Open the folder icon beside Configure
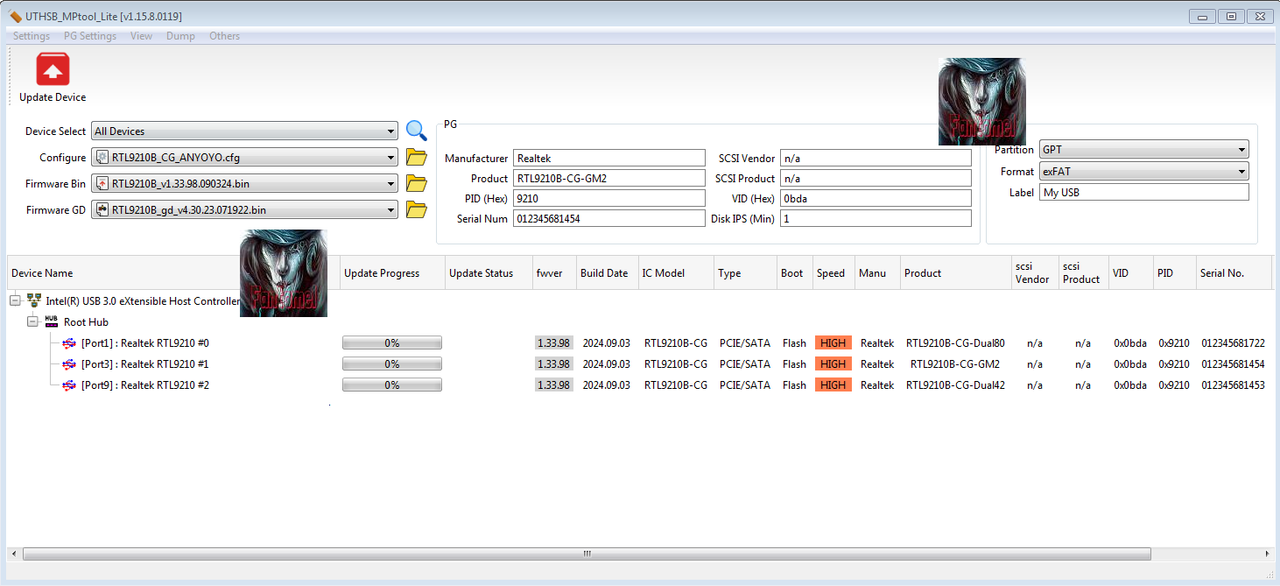This screenshot has height=586, width=1280. pos(416,157)
